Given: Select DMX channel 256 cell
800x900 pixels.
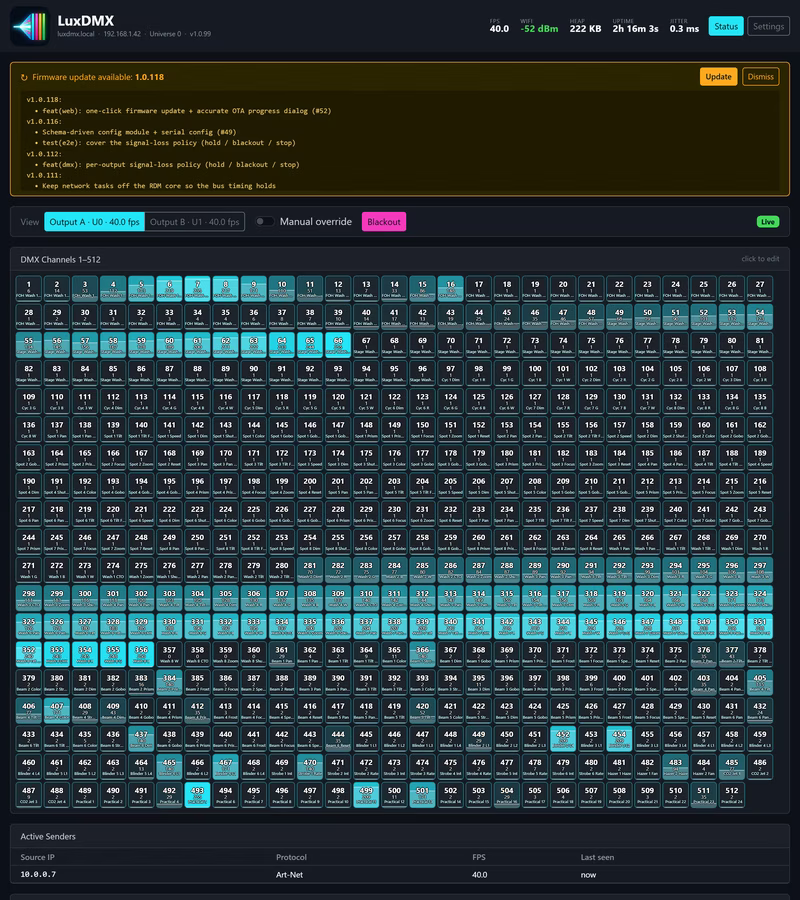Looking at the screenshot, I should 366,542.
